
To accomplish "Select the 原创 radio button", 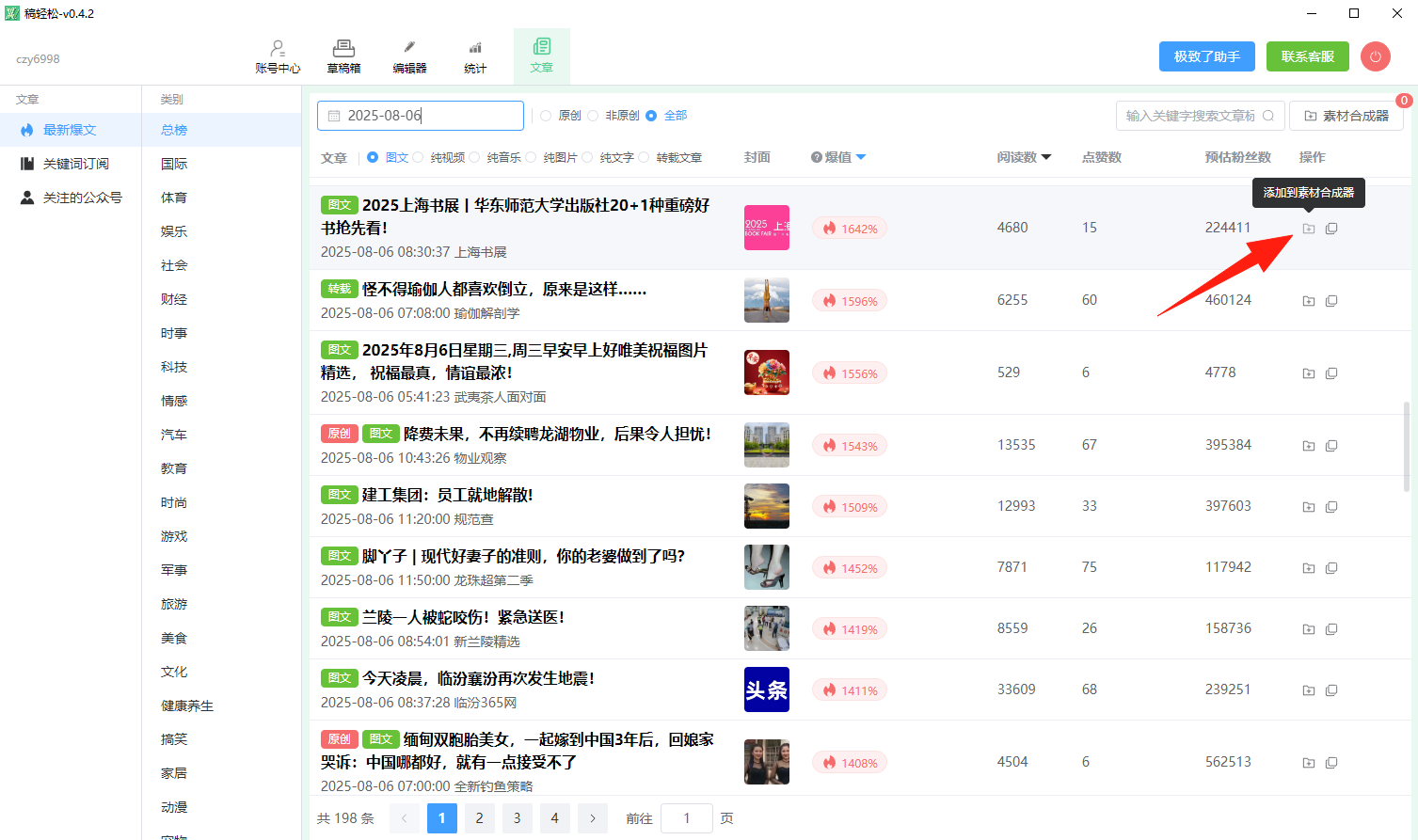I will pos(546,116).
